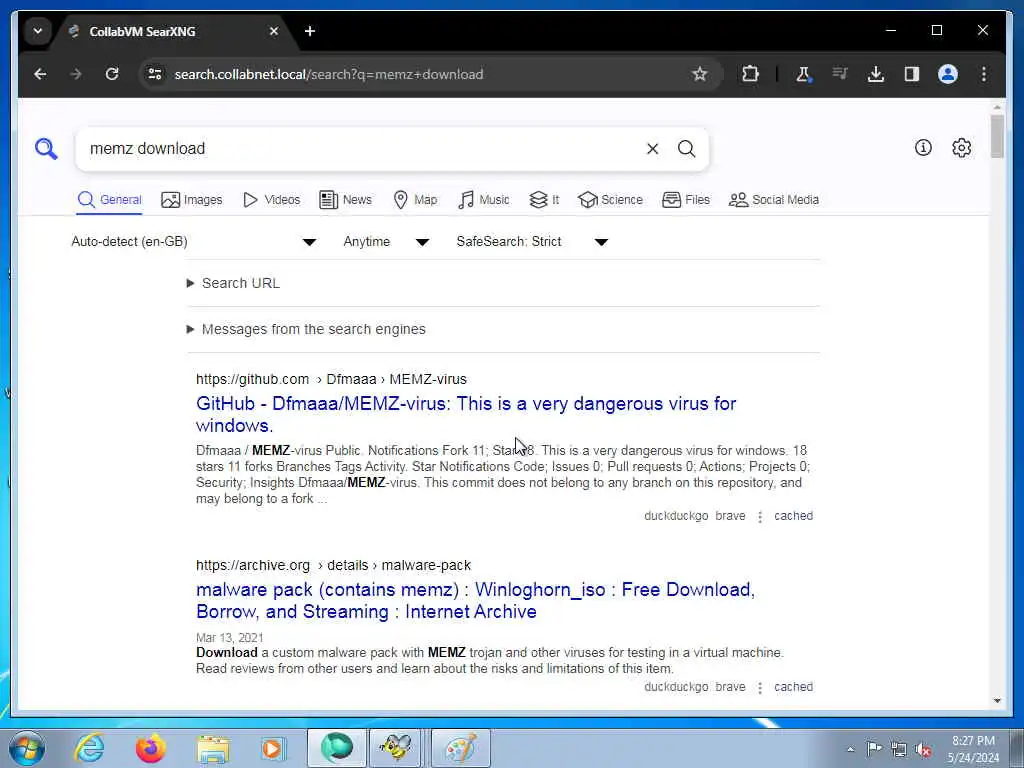Submit search with magnifier button

[x=686, y=149]
